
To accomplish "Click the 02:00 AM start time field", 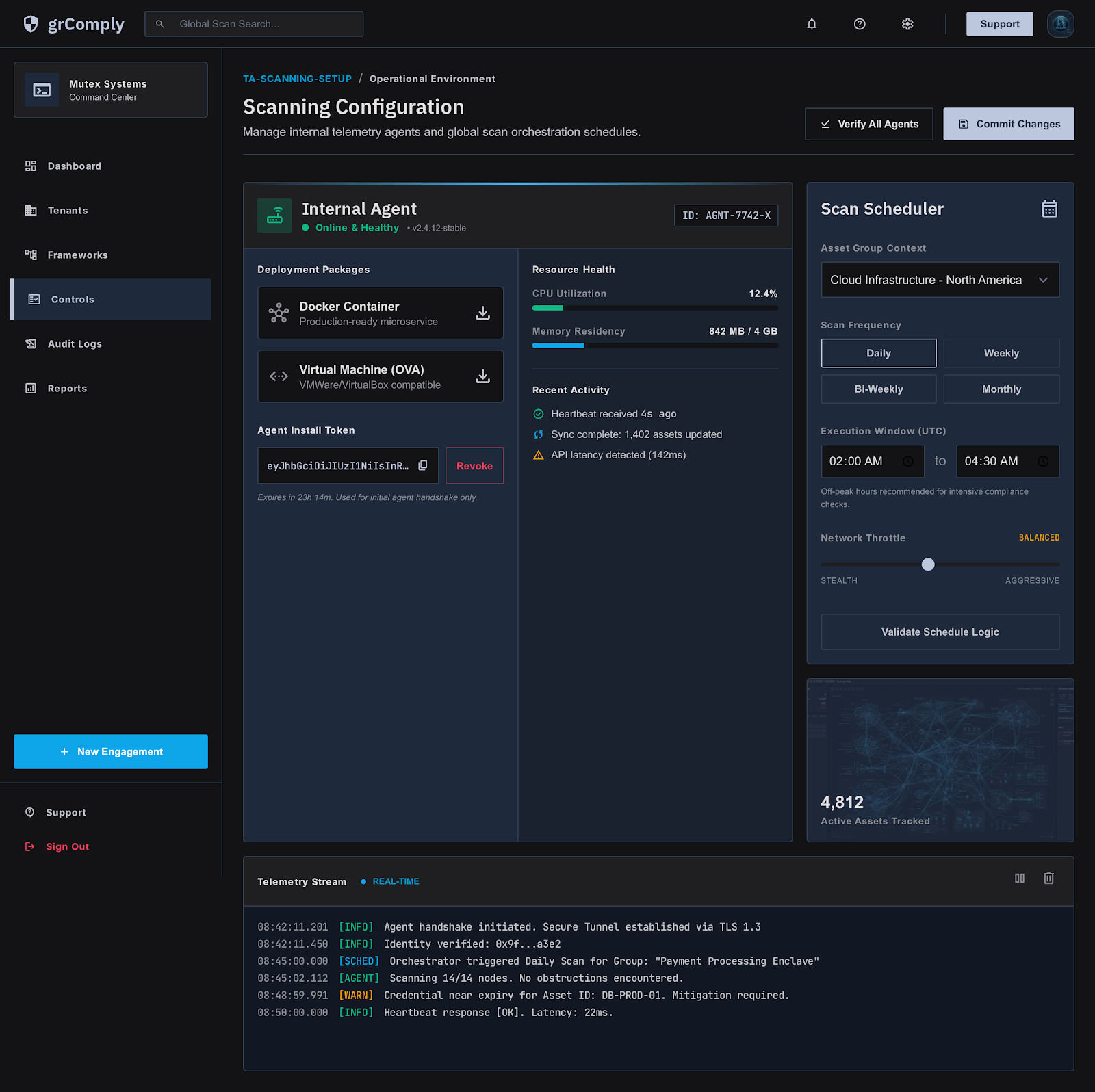I will [x=873, y=461].
